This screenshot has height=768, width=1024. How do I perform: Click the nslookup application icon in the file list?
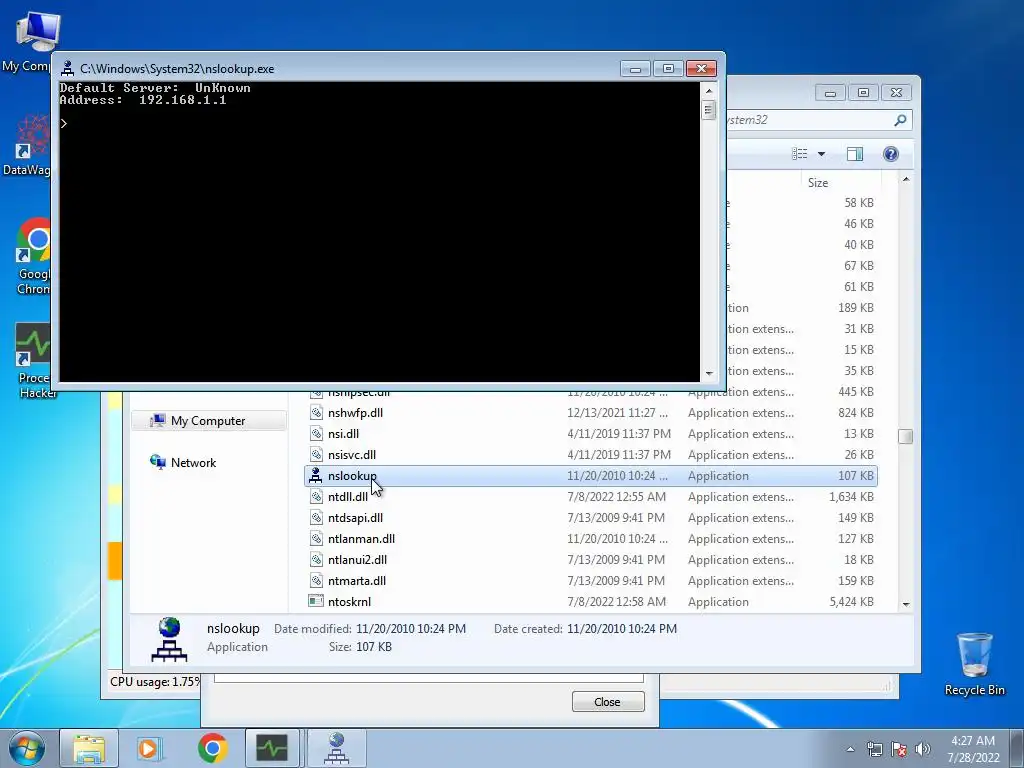[316, 475]
